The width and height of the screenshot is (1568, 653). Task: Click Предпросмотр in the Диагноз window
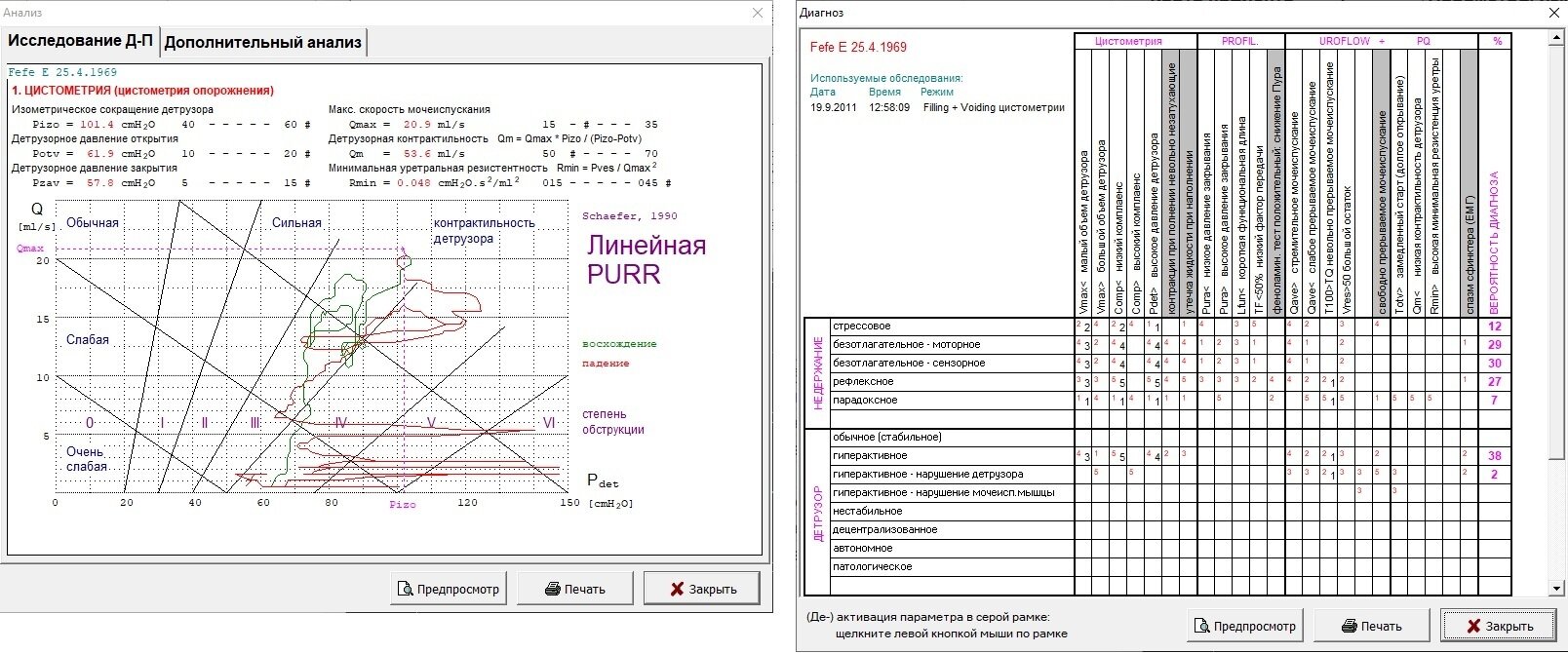point(1246,626)
